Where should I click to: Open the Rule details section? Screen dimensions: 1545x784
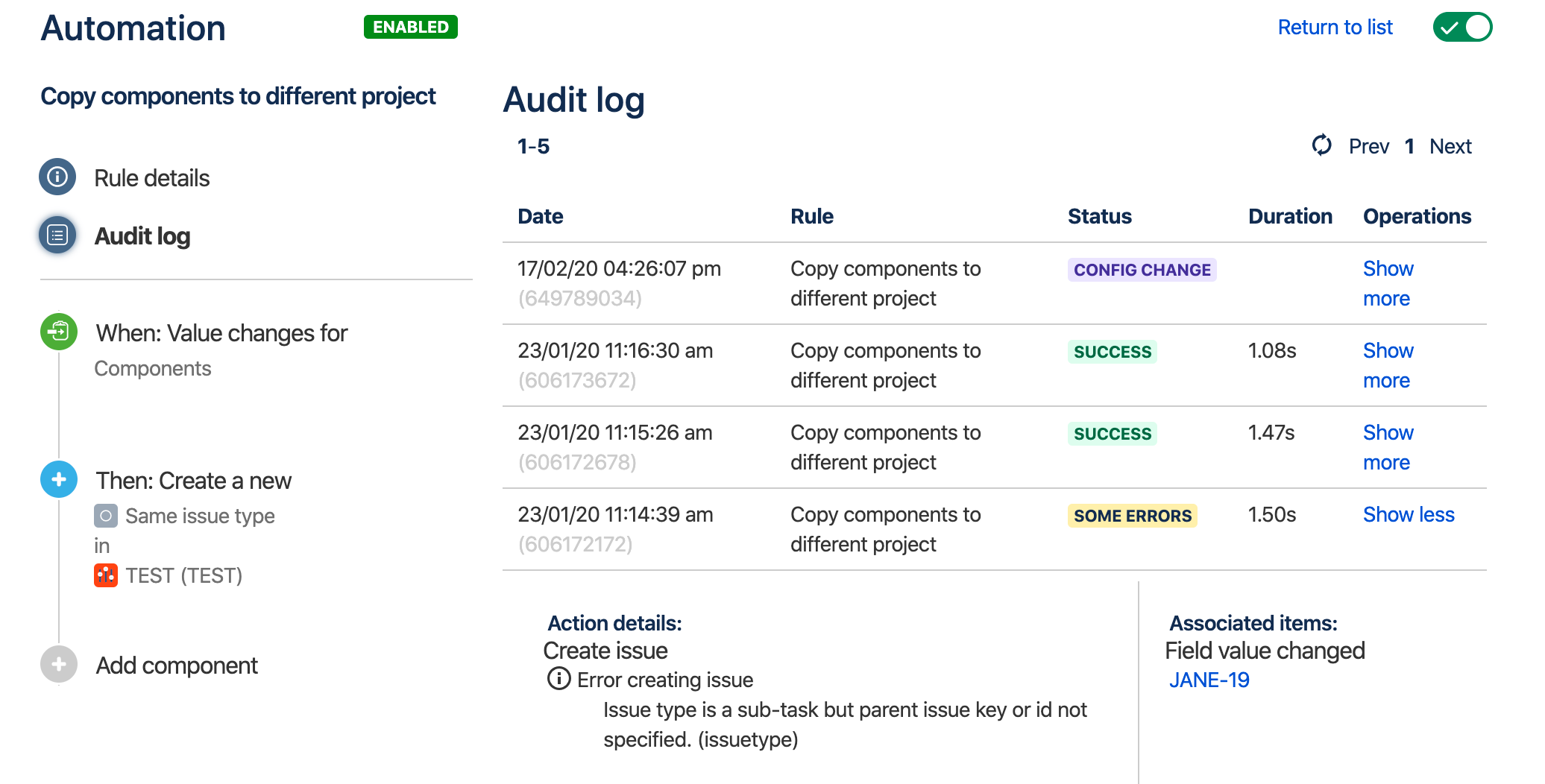151,178
